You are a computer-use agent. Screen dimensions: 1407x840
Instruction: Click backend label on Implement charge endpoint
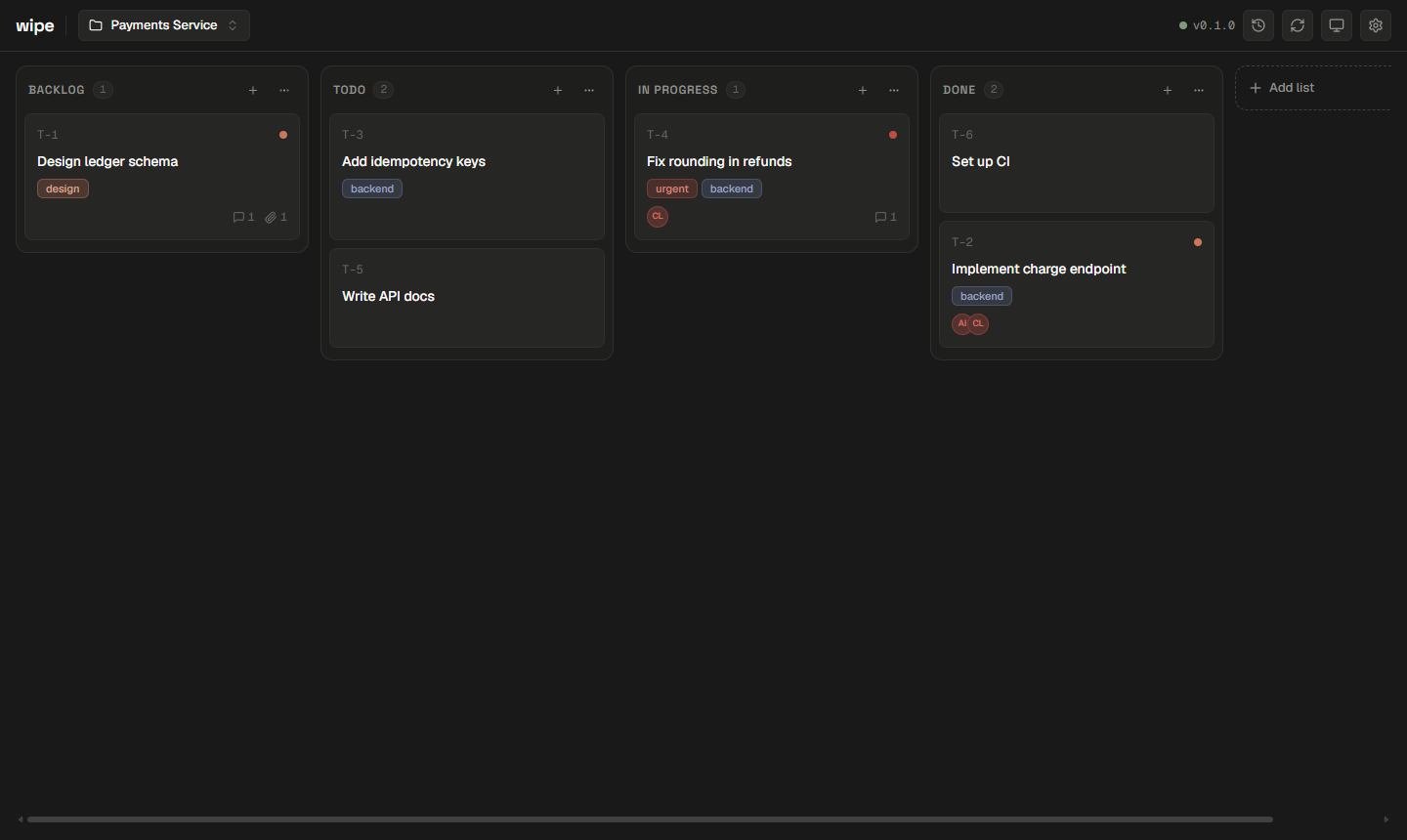[982, 296]
